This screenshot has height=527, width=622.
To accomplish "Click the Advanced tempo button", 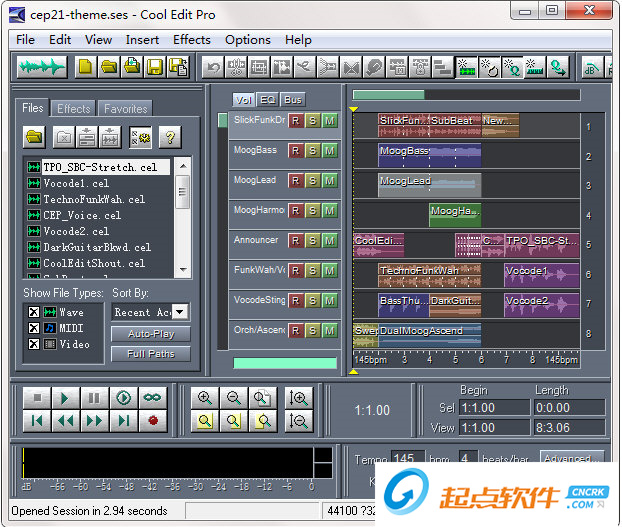I will click(572, 457).
